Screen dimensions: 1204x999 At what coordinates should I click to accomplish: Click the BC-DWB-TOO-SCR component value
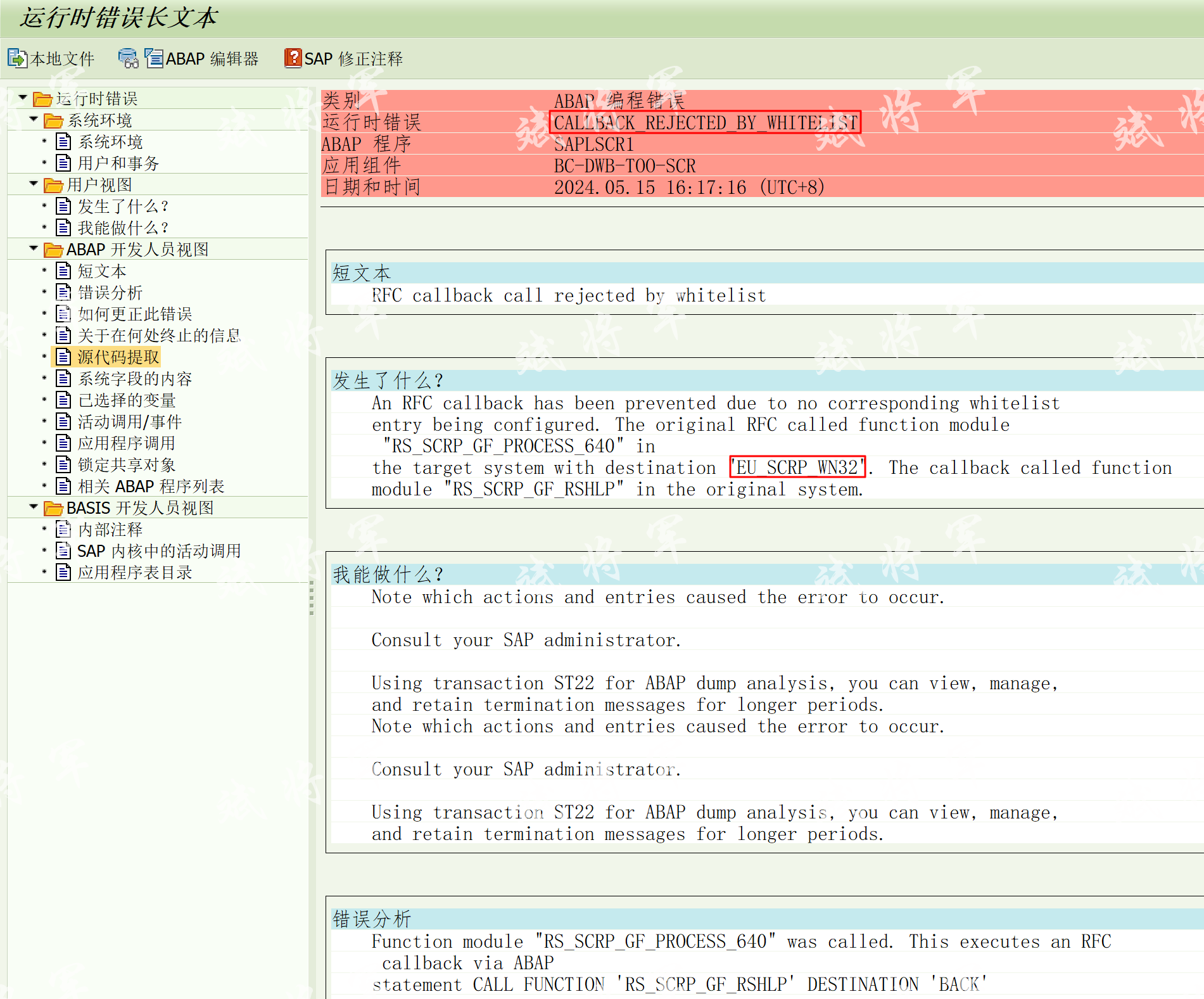624,166
